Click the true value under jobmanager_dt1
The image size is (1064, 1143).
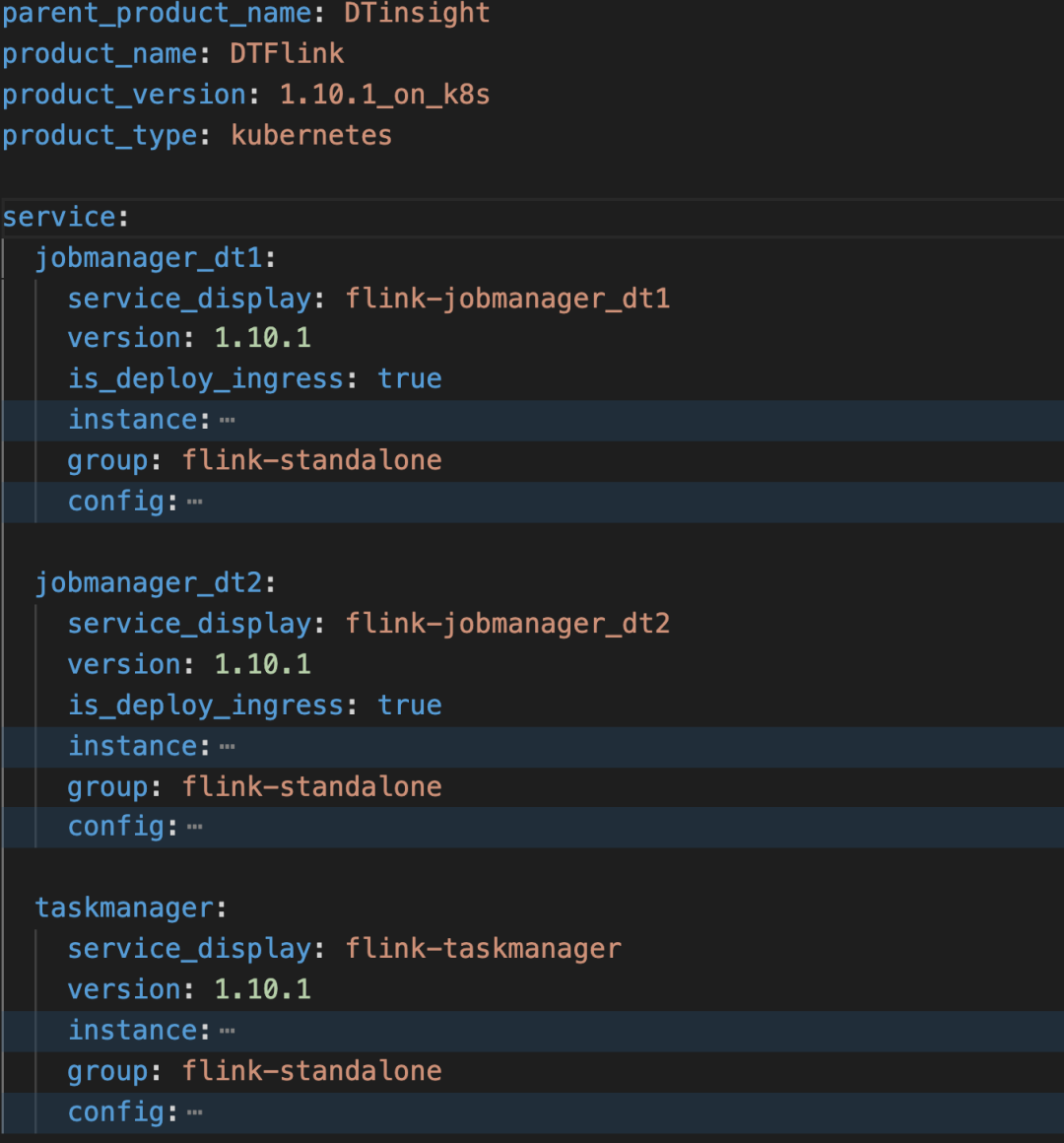pyautogui.click(x=410, y=379)
